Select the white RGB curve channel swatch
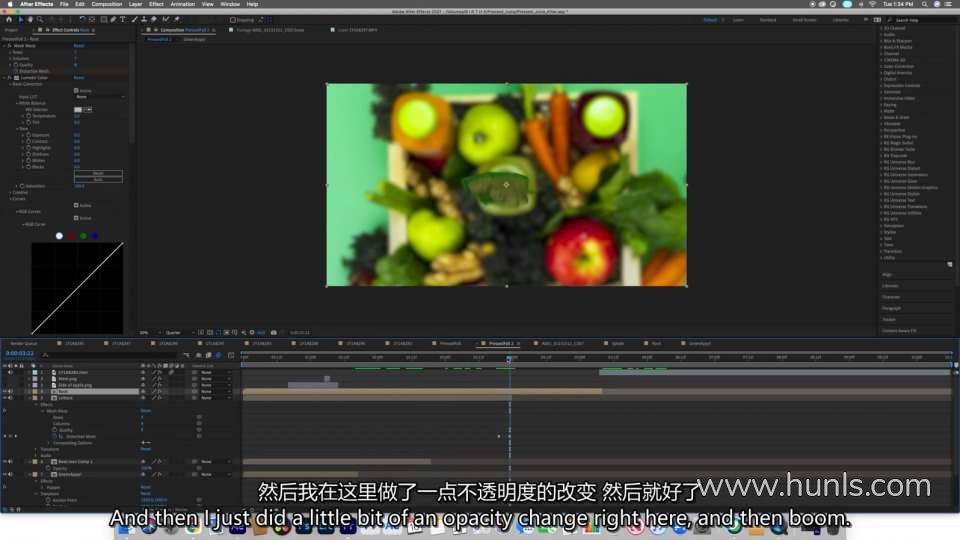 click(x=59, y=236)
